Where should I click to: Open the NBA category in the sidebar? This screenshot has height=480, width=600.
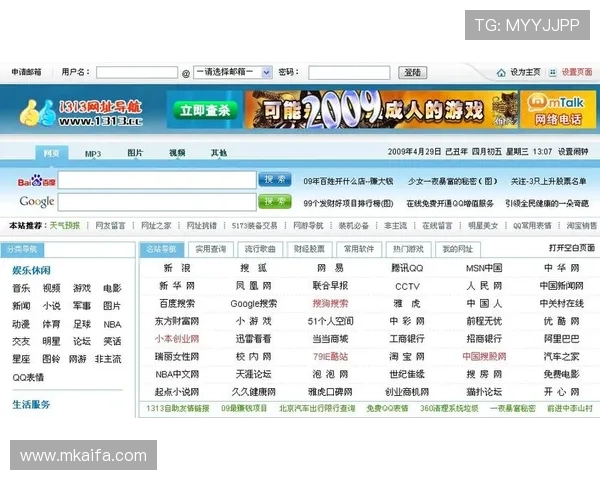(x=112, y=325)
